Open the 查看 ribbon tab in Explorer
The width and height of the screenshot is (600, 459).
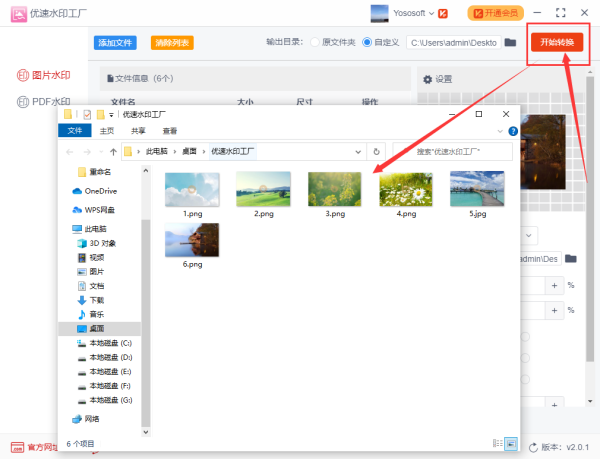[170, 130]
